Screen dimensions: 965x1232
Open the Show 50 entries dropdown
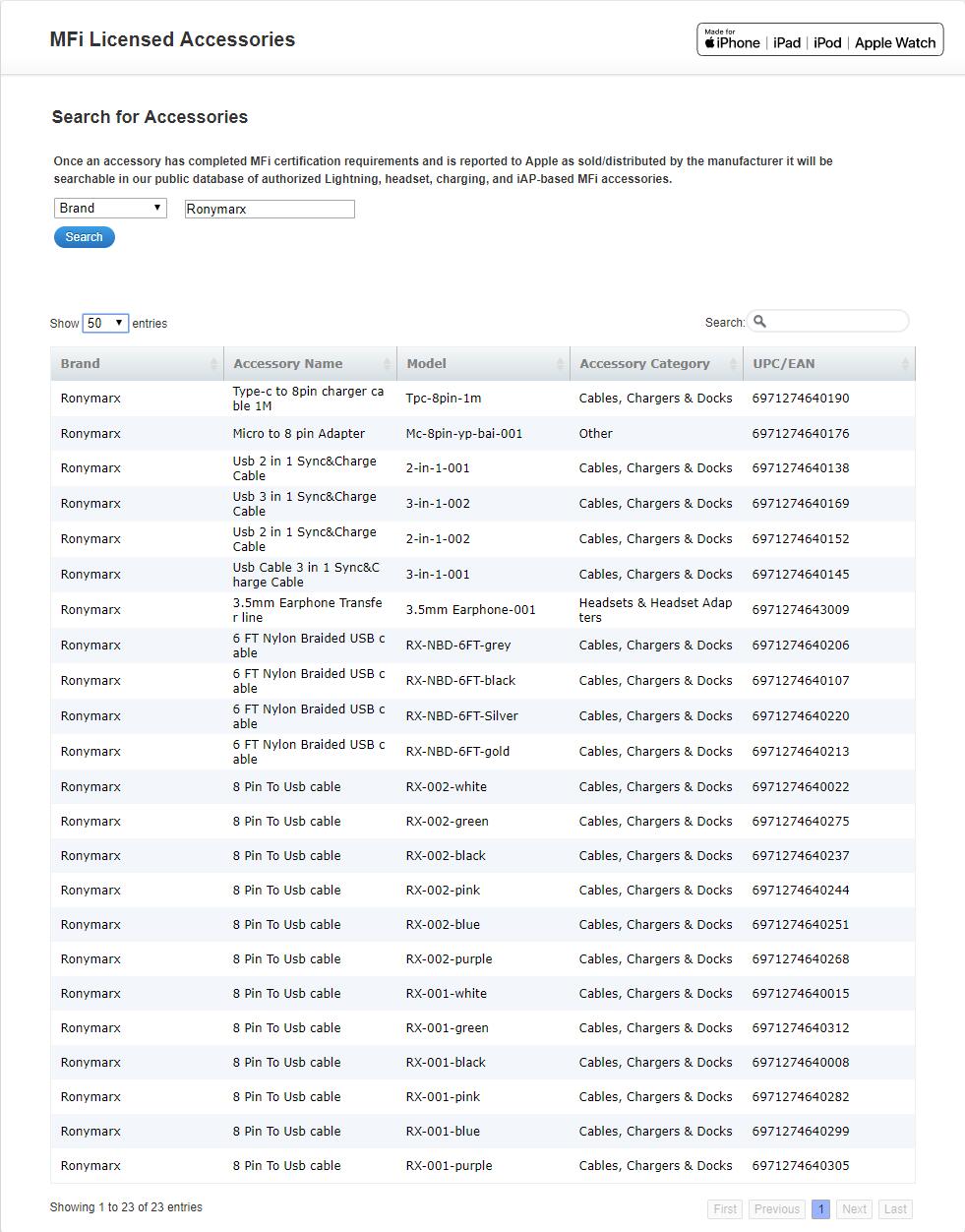105,323
